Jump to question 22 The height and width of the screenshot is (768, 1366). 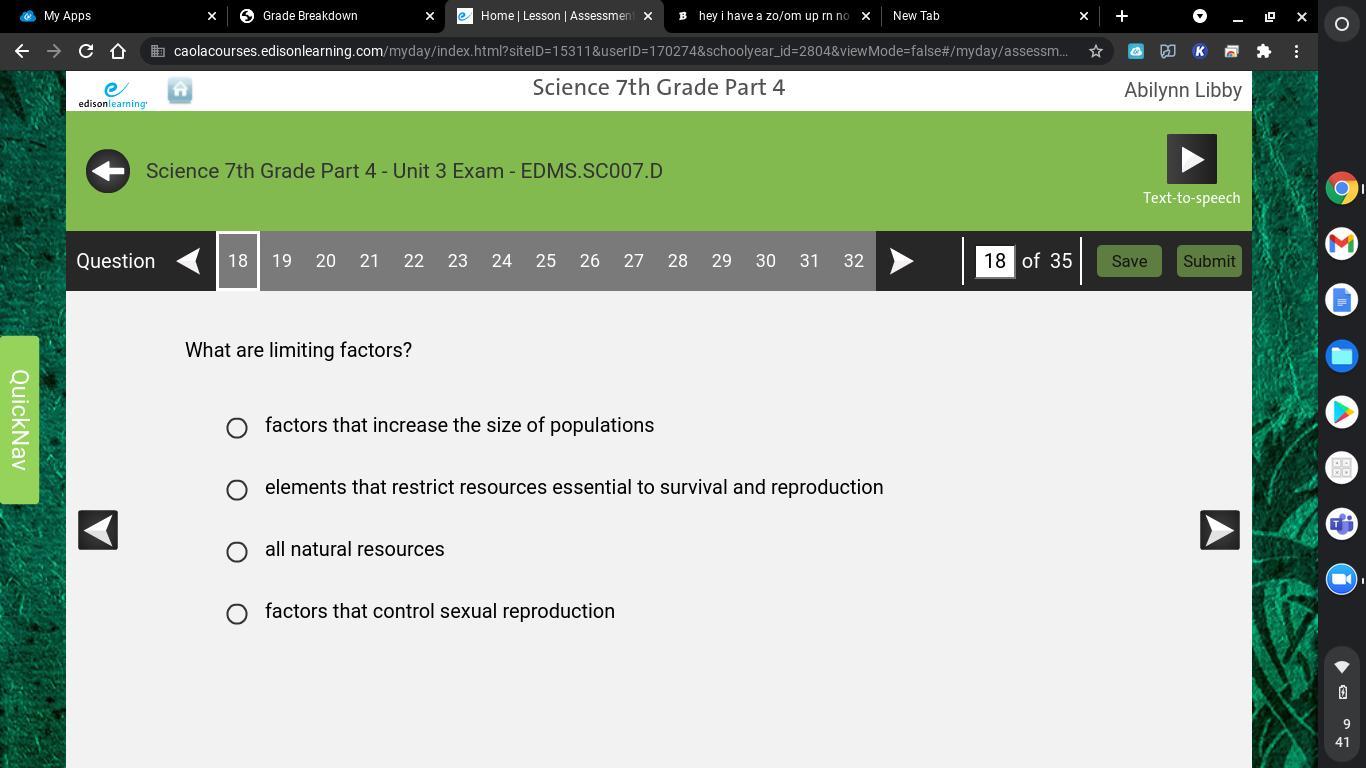coord(414,261)
